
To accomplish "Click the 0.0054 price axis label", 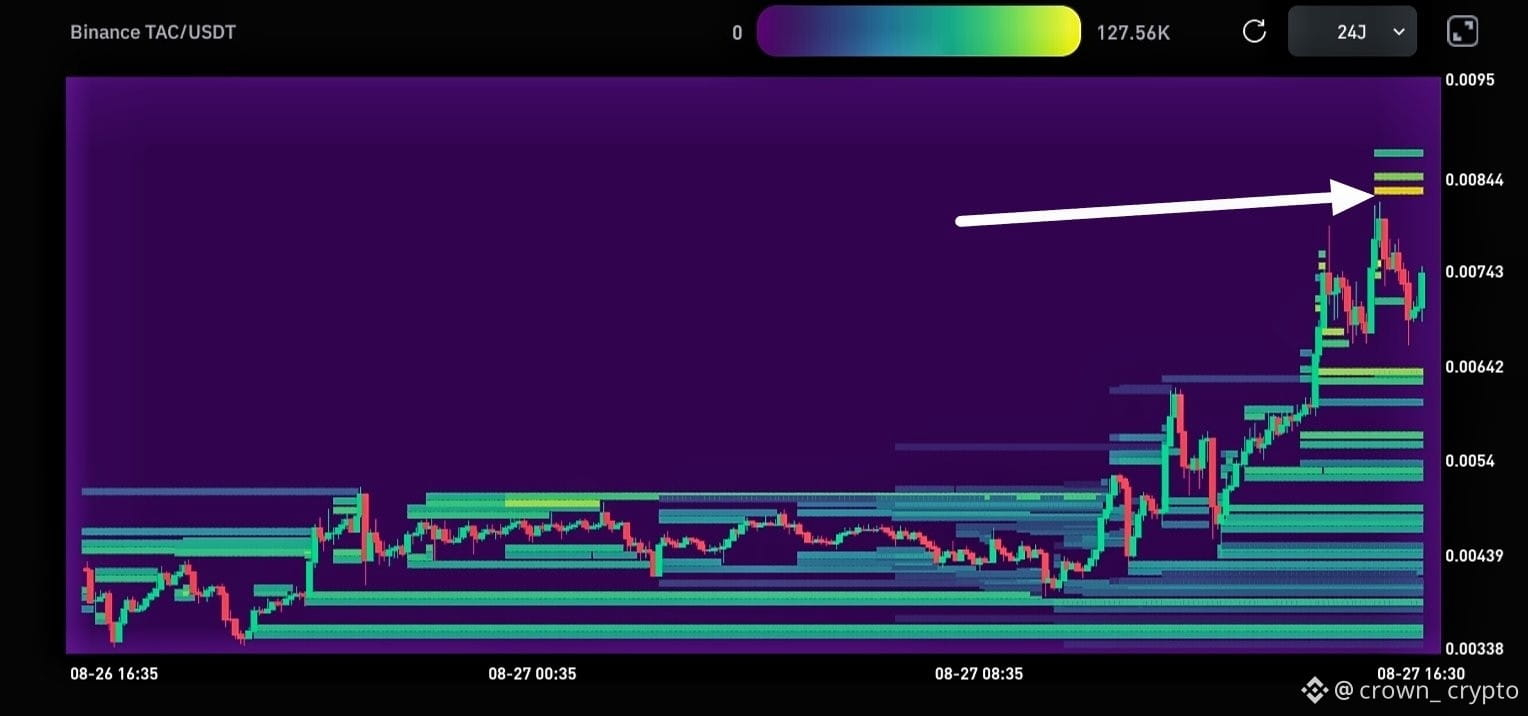I will click(x=1470, y=461).
